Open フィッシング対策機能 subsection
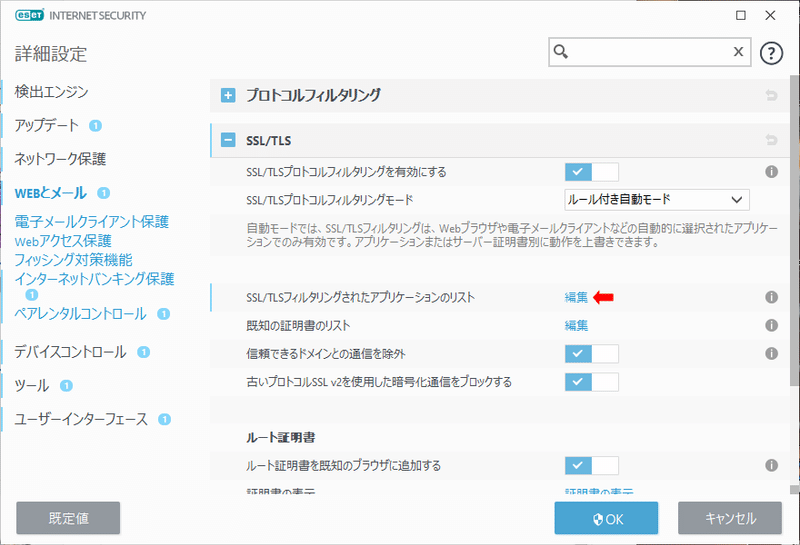The height and width of the screenshot is (545, 800). (x=73, y=260)
